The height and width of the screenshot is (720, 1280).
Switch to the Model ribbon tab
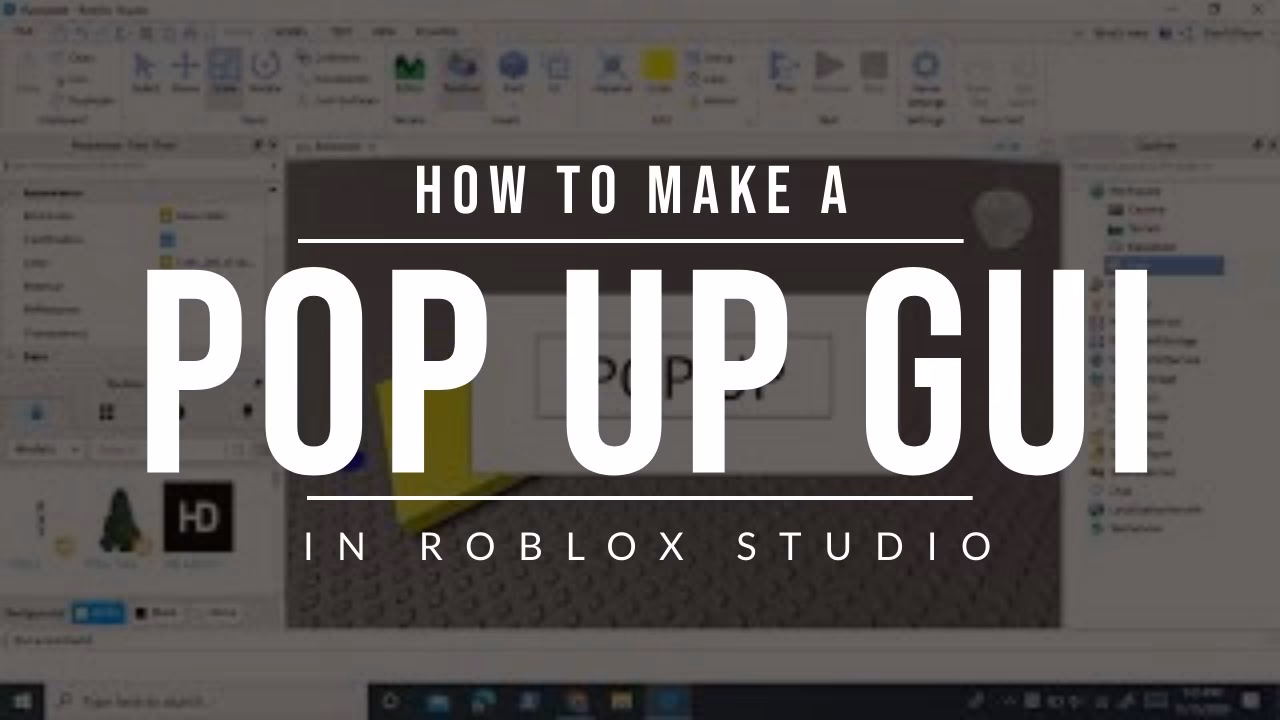click(x=291, y=31)
